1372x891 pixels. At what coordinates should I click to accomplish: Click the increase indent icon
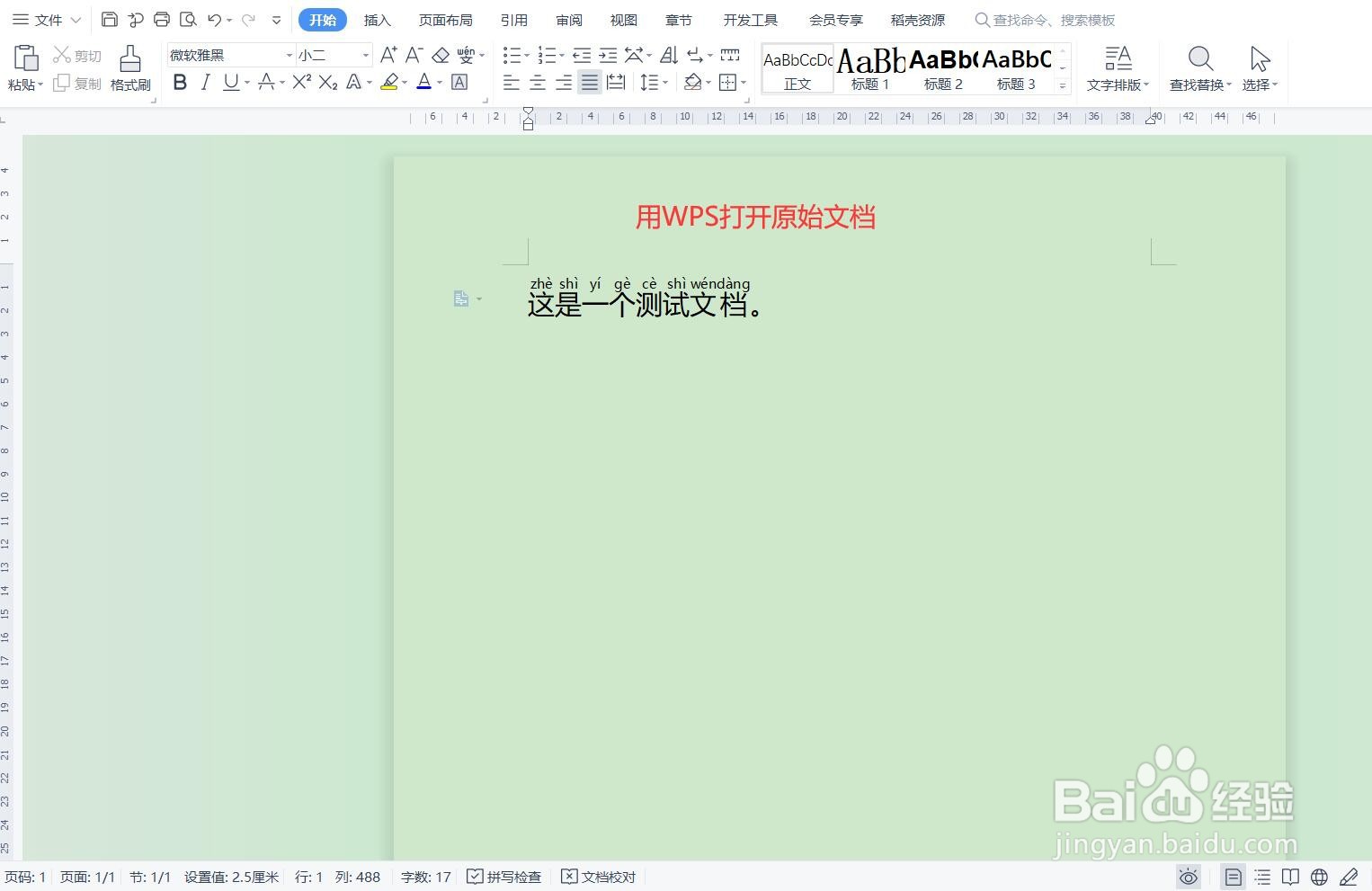[608, 55]
